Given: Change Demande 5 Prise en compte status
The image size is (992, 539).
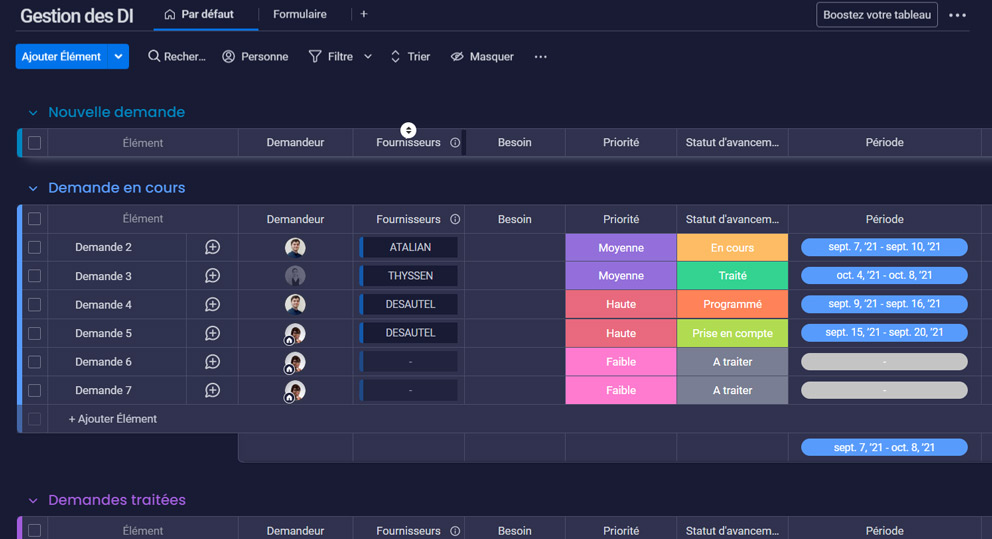Looking at the screenshot, I should coord(732,333).
